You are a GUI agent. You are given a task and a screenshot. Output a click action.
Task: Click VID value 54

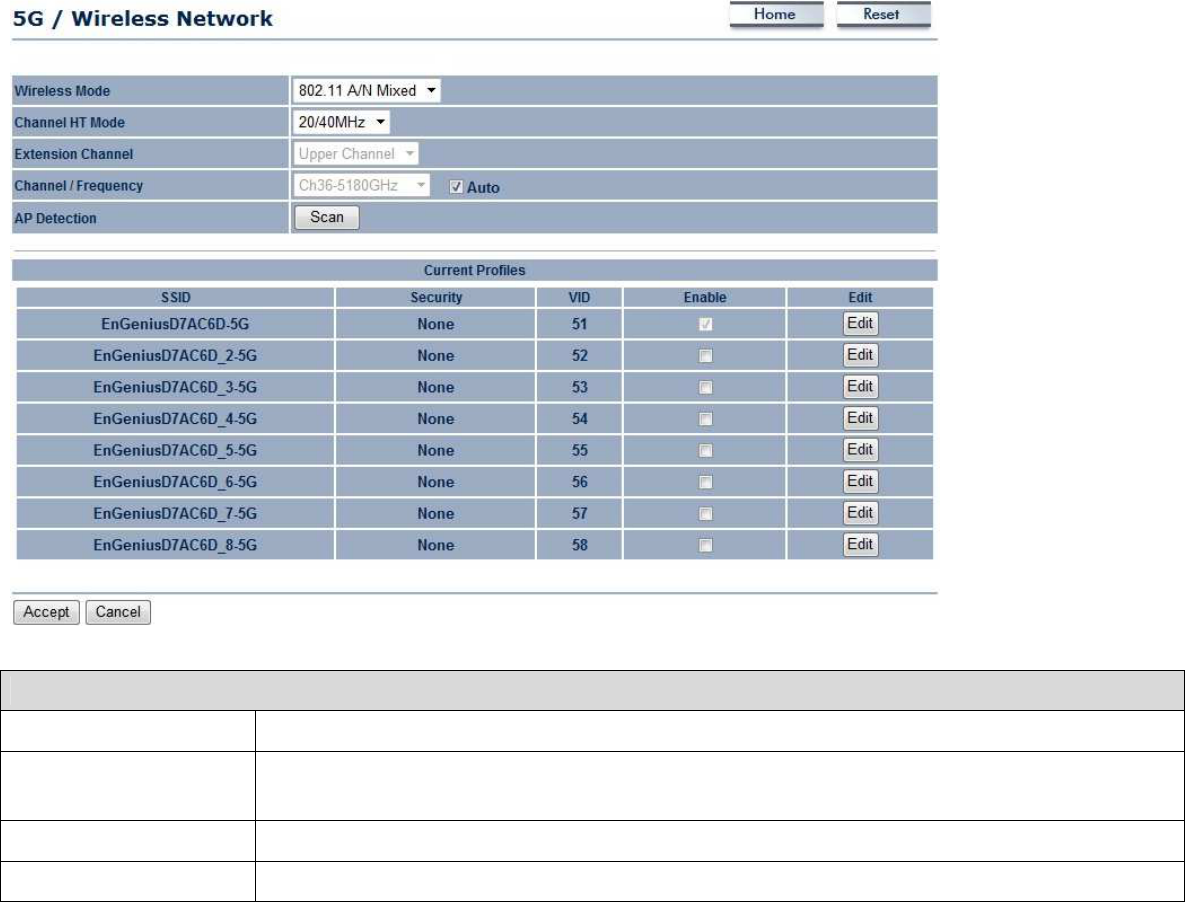580,419
